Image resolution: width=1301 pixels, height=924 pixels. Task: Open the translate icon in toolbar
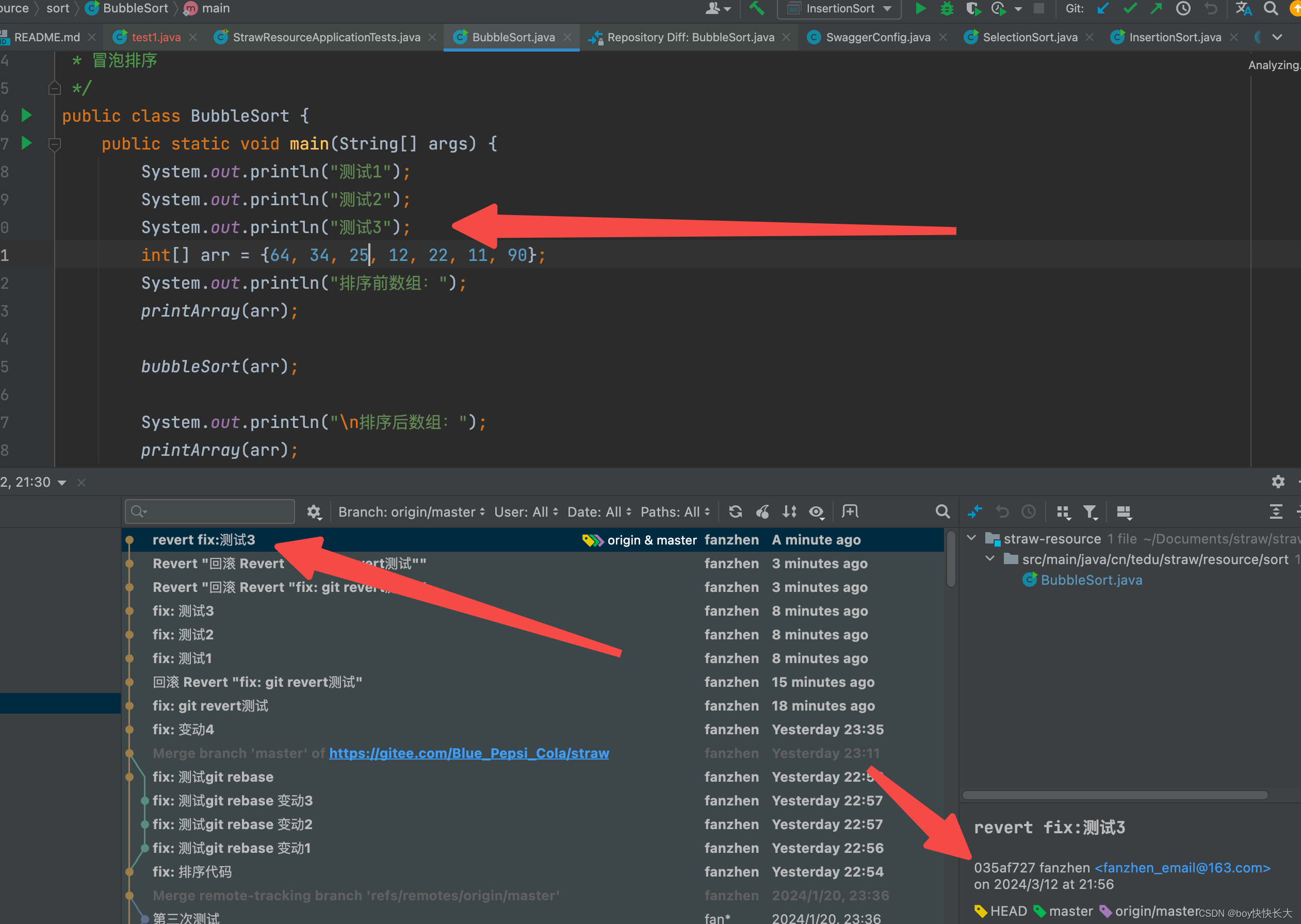[1244, 9]
